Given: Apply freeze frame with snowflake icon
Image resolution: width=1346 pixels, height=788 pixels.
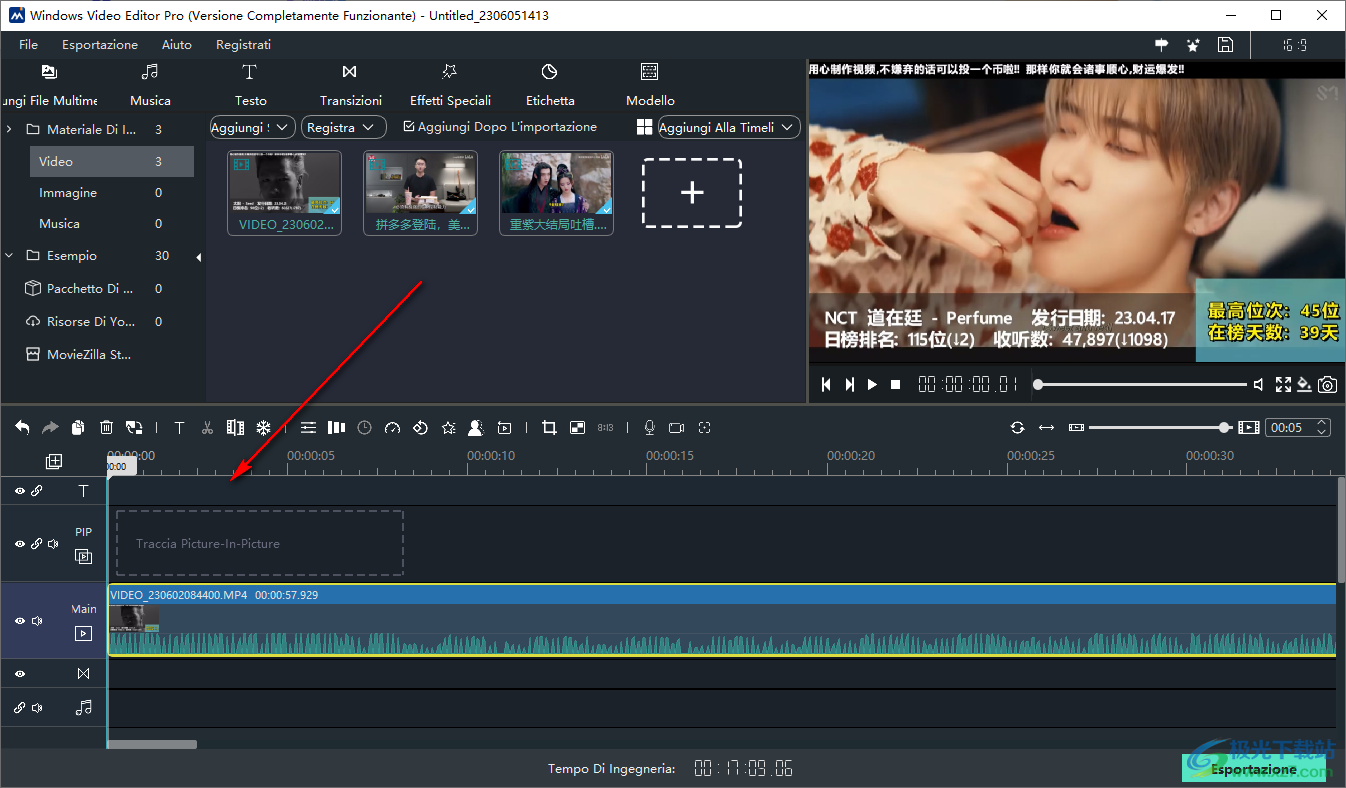Looking at the screenshot, I should pyautogui.click(x=264, y=427).
